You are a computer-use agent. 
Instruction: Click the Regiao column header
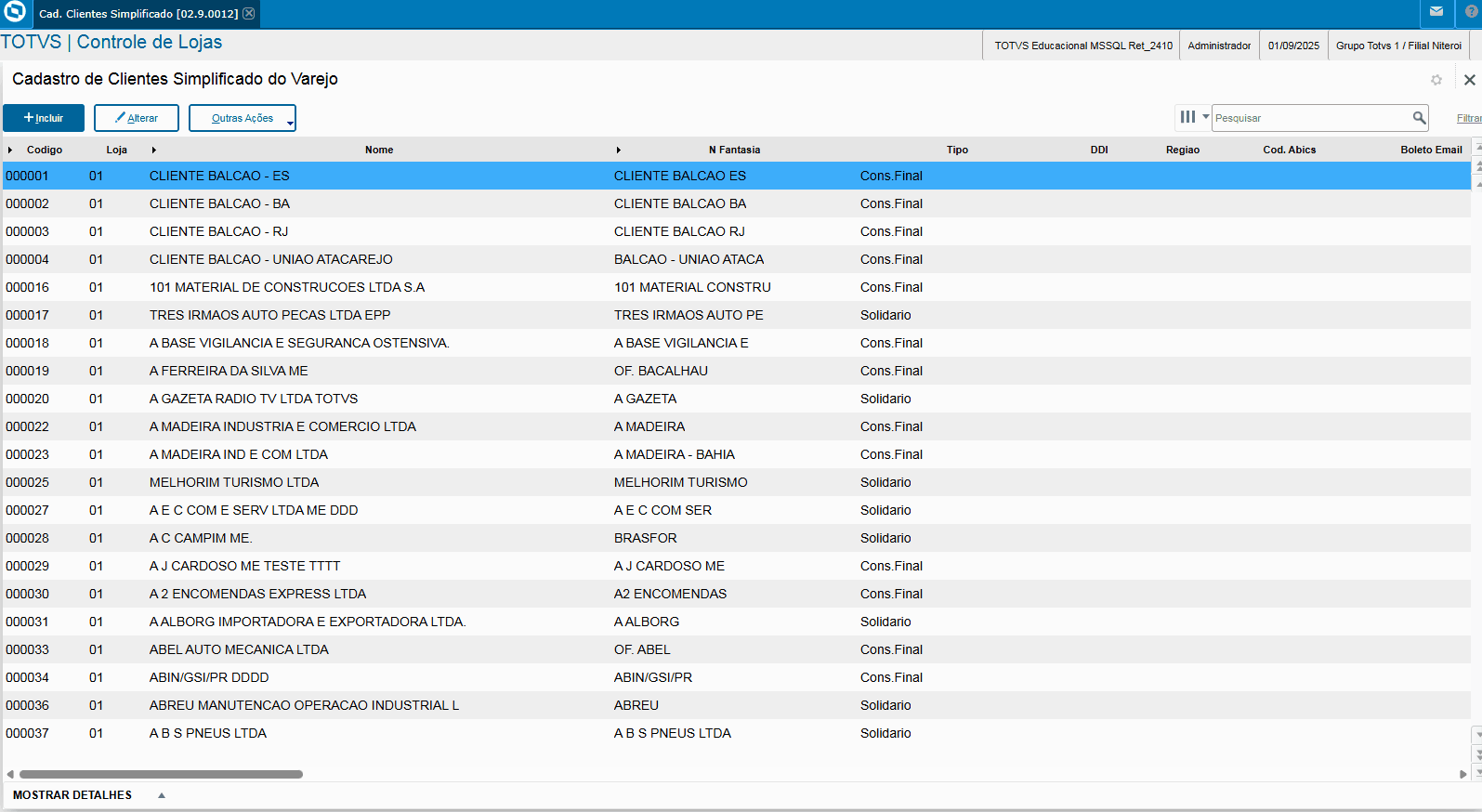coord(1183,150)
